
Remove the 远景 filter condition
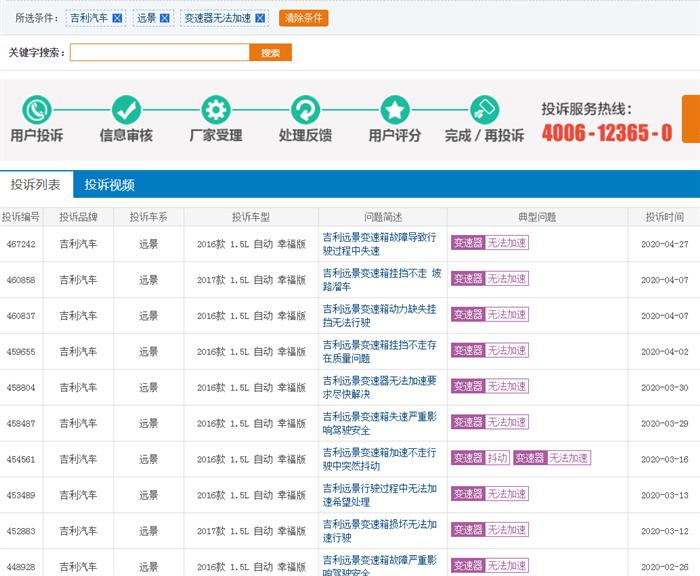click(x=165, y=18)
